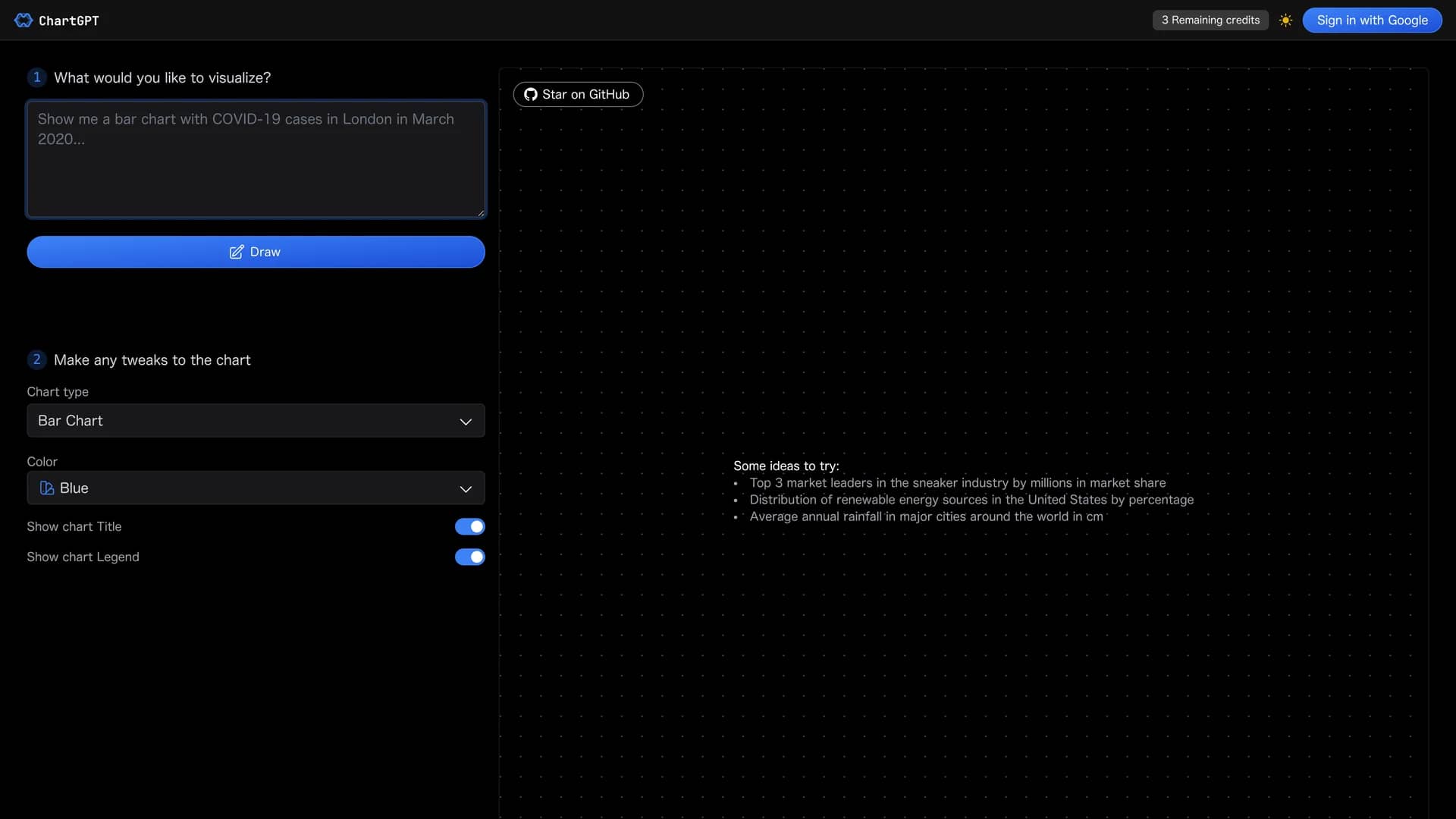This screenshot has height=819, width=1456.
Task: Toggle light theme with sun icon
Action: click(1285, 20)
